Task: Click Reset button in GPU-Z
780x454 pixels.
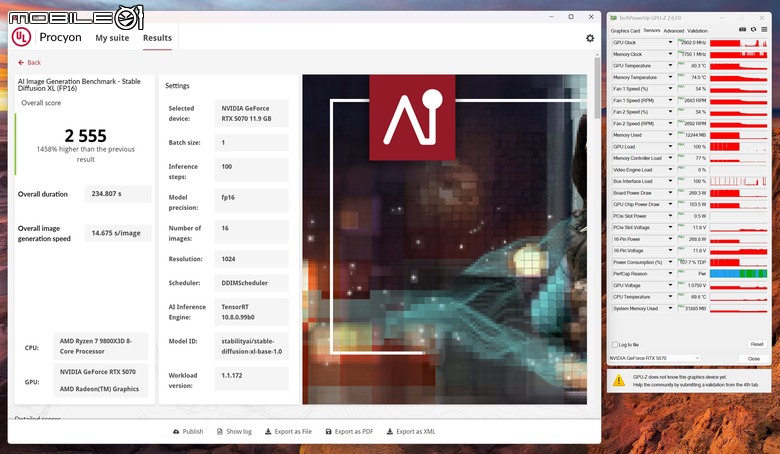Action: [x=757, y=344]
